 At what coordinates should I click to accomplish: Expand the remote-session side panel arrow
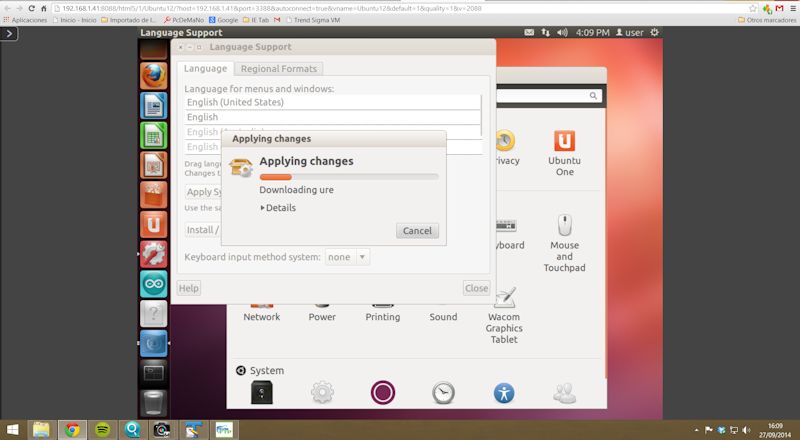click(9, 34)
